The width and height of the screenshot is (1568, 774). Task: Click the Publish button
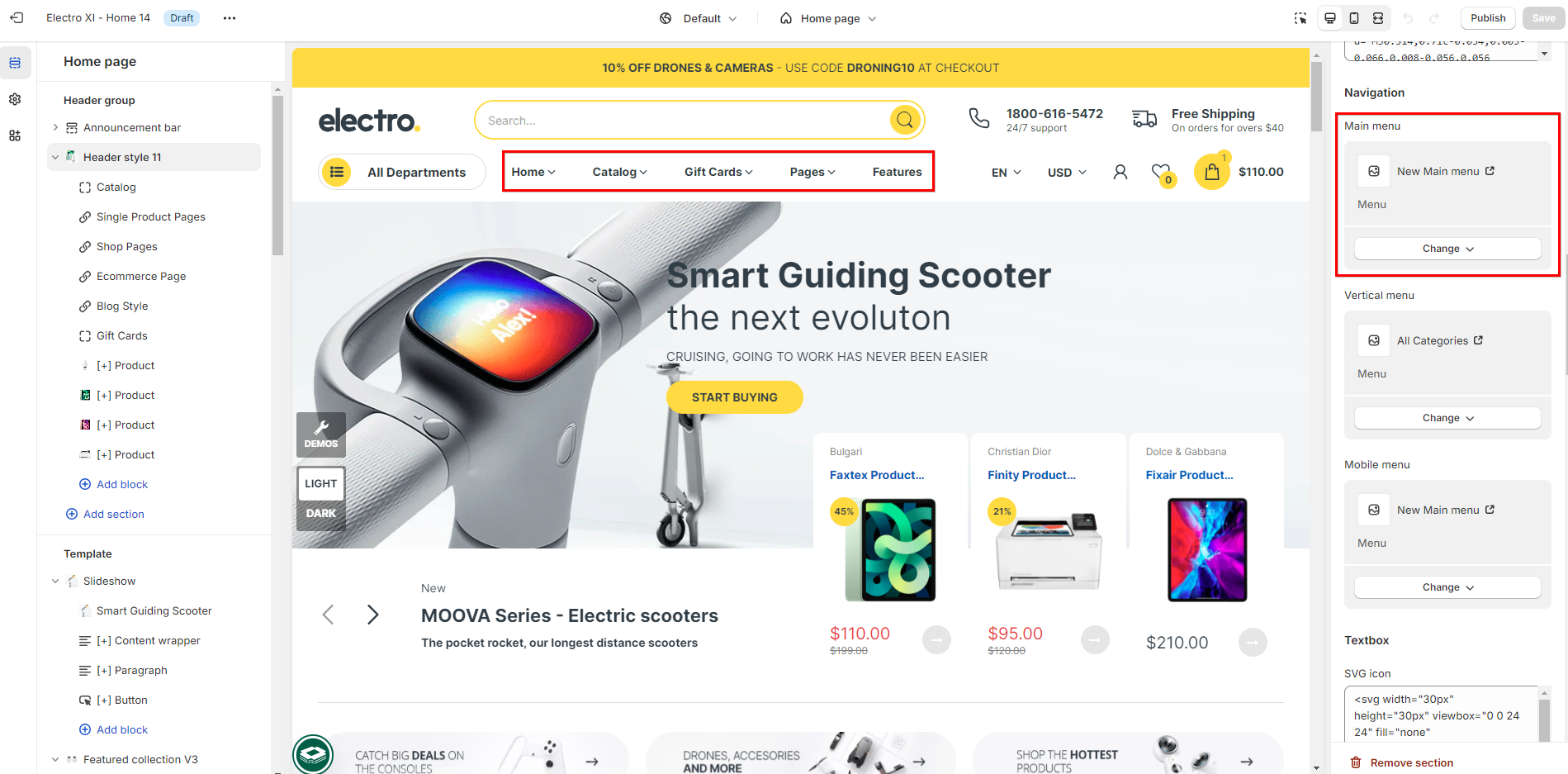tap(1488, 18)
